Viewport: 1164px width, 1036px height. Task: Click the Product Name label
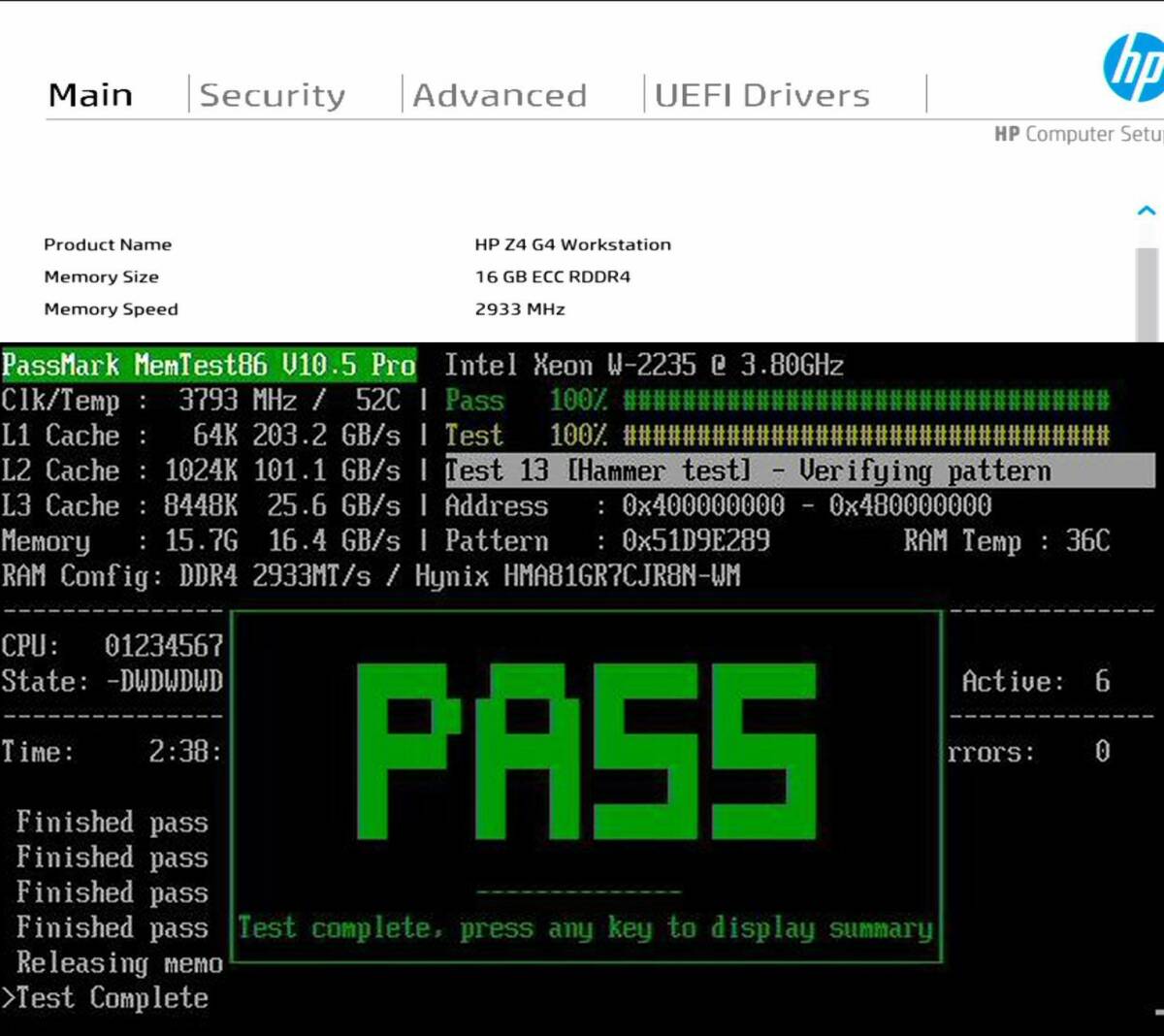tap(108, 244)
